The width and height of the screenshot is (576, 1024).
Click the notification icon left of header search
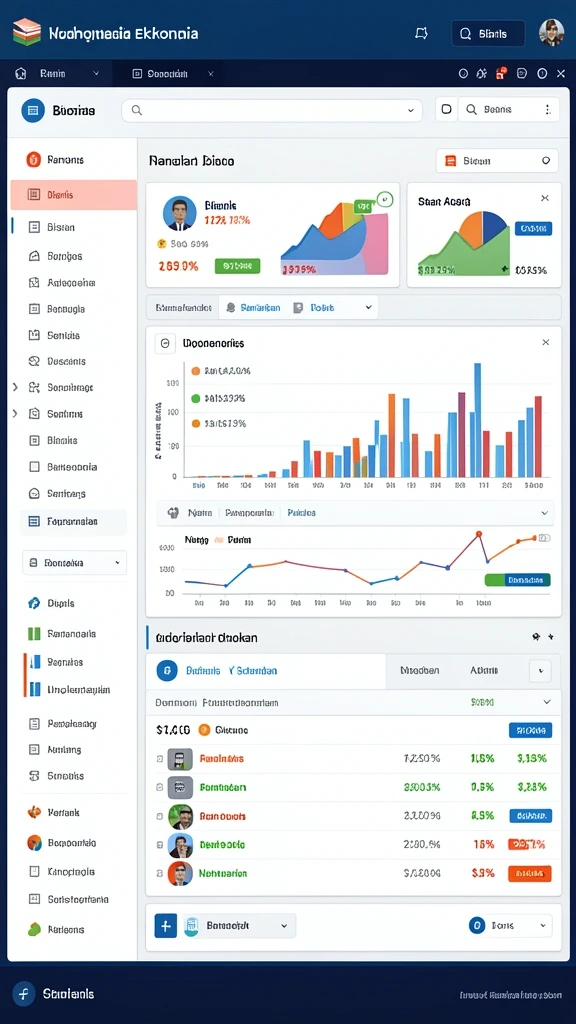click(422, 33)
